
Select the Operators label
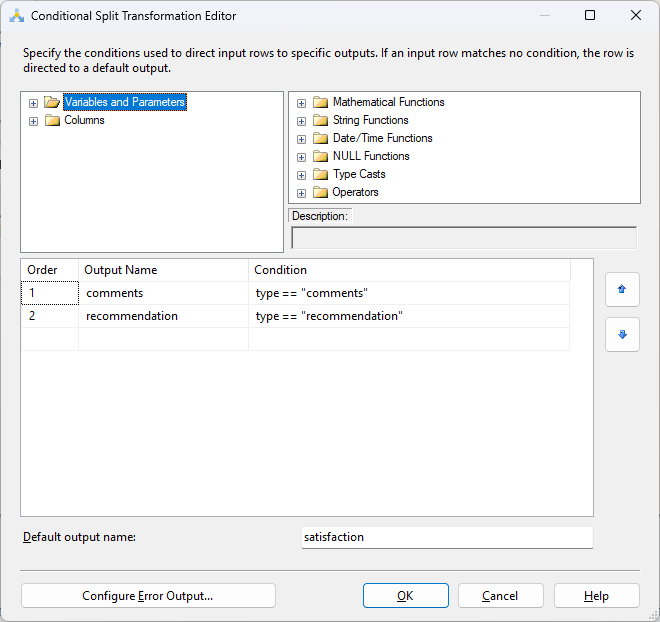pyautogui.click(x=355, y=192)
